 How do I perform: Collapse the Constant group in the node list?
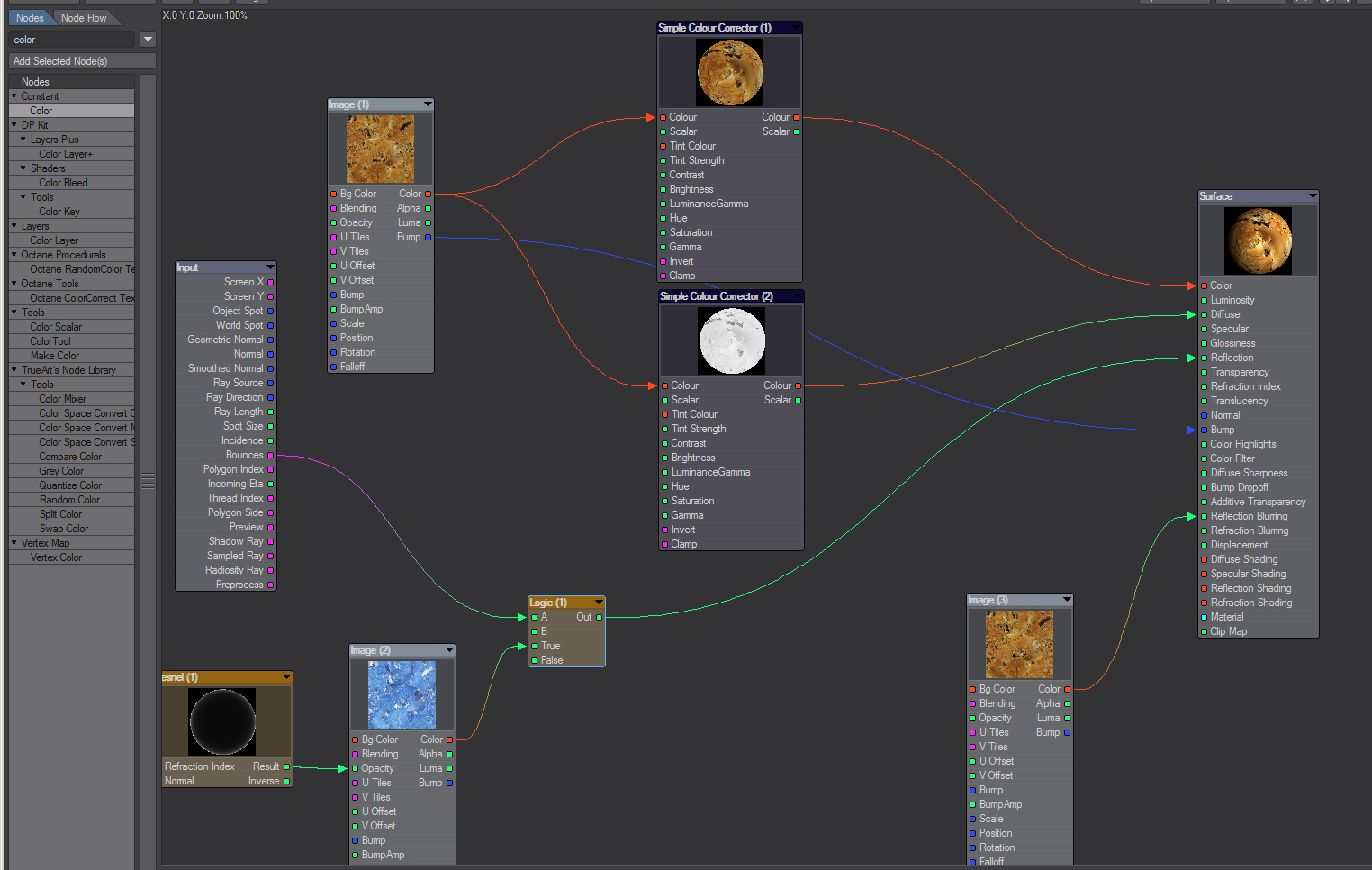point(14,96)
